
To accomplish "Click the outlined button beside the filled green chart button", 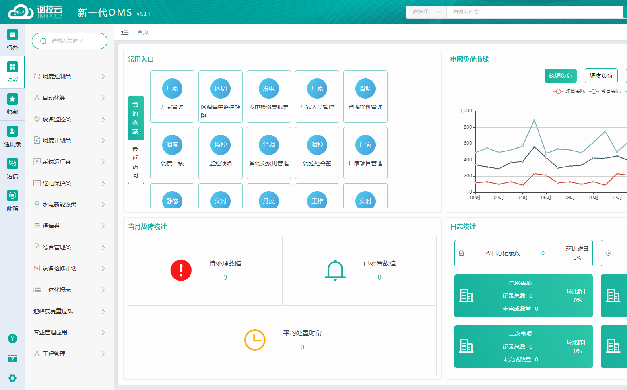I will click(601, 76).
